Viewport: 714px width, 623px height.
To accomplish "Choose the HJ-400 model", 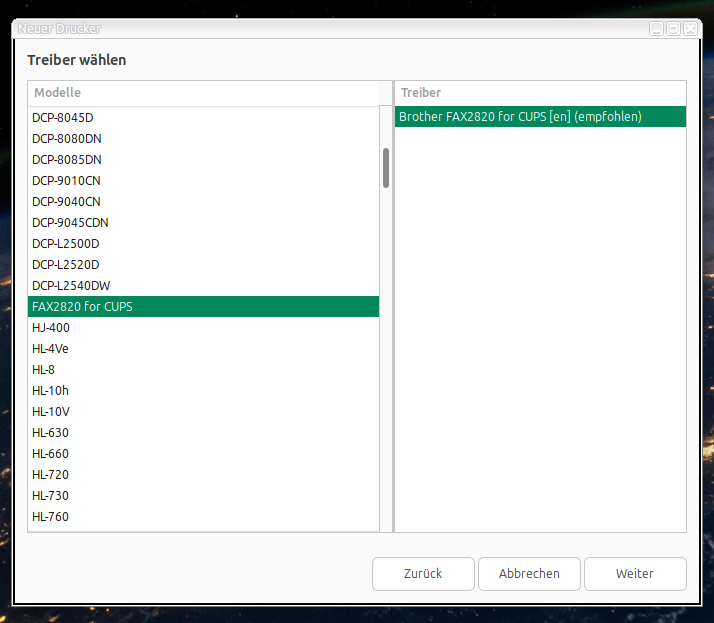I will pyautogui.click(x=203, y=327).
